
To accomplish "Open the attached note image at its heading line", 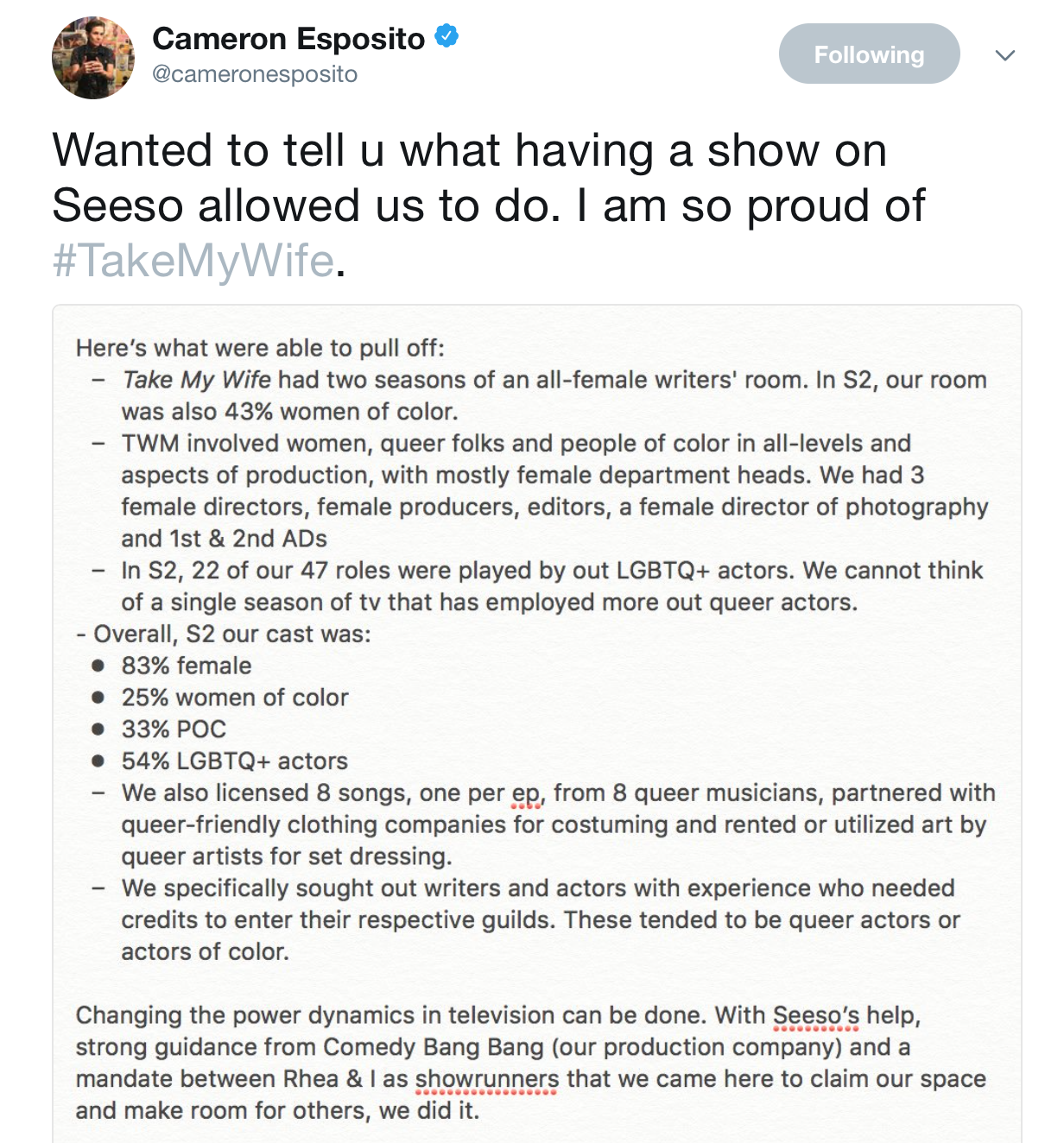I will [x=260, y=348].
